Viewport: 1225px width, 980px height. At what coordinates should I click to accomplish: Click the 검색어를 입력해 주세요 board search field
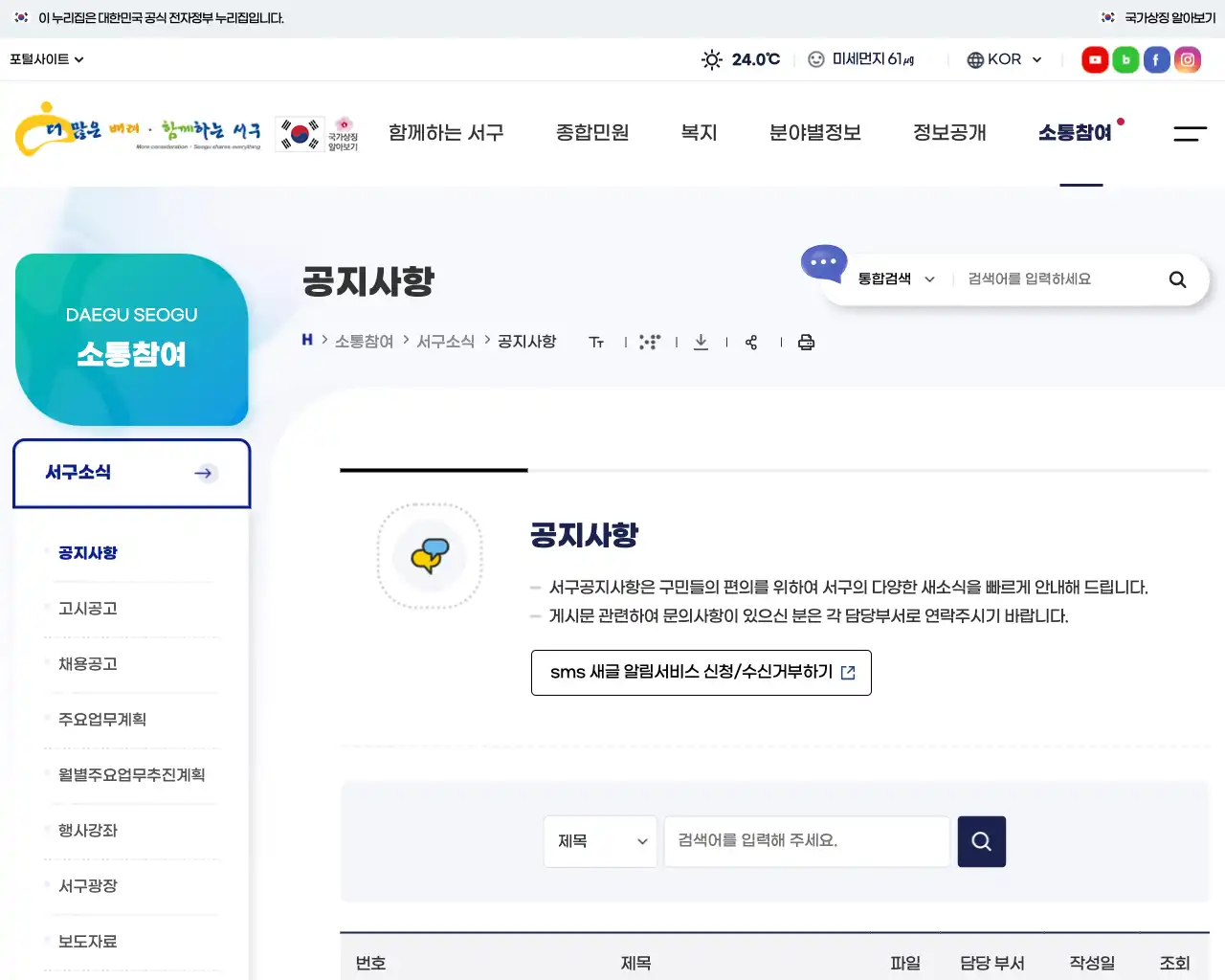coord(807,841)
